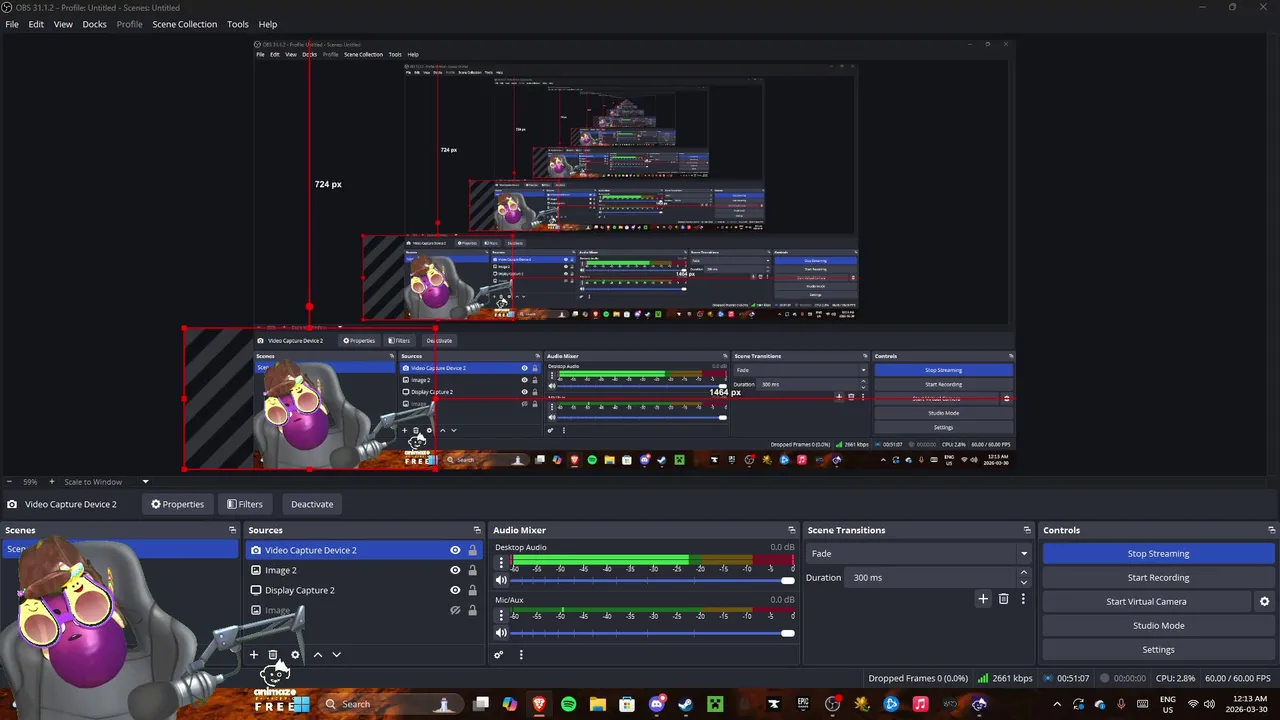The height and width of the screenshot is (720, 1280).
Task: Open the Edit menu
Action: (36, 24)
